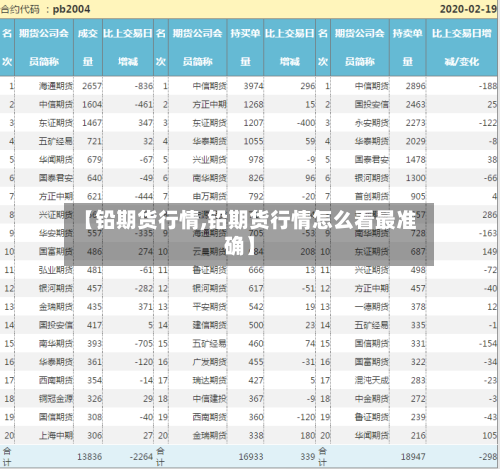Click short position value 2896

pos(416,86)
